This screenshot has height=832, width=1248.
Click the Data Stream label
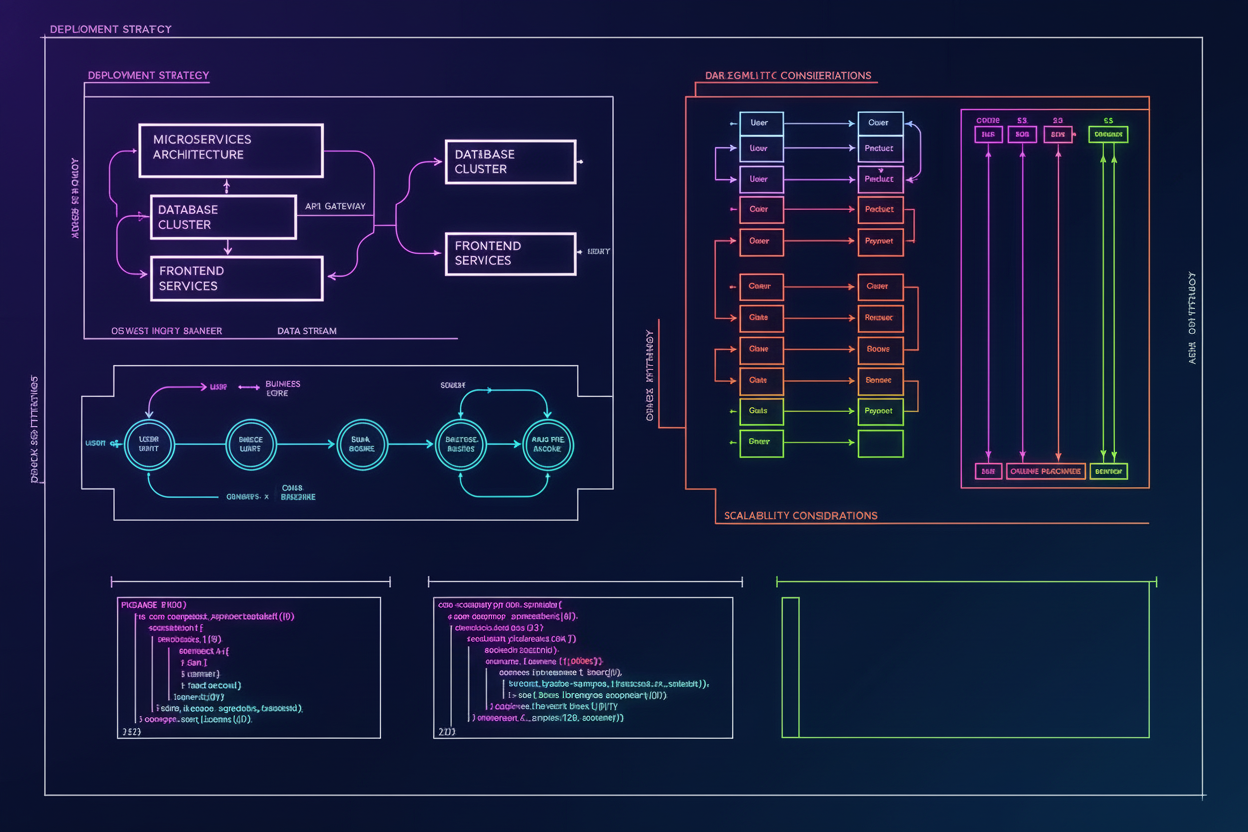306,330
